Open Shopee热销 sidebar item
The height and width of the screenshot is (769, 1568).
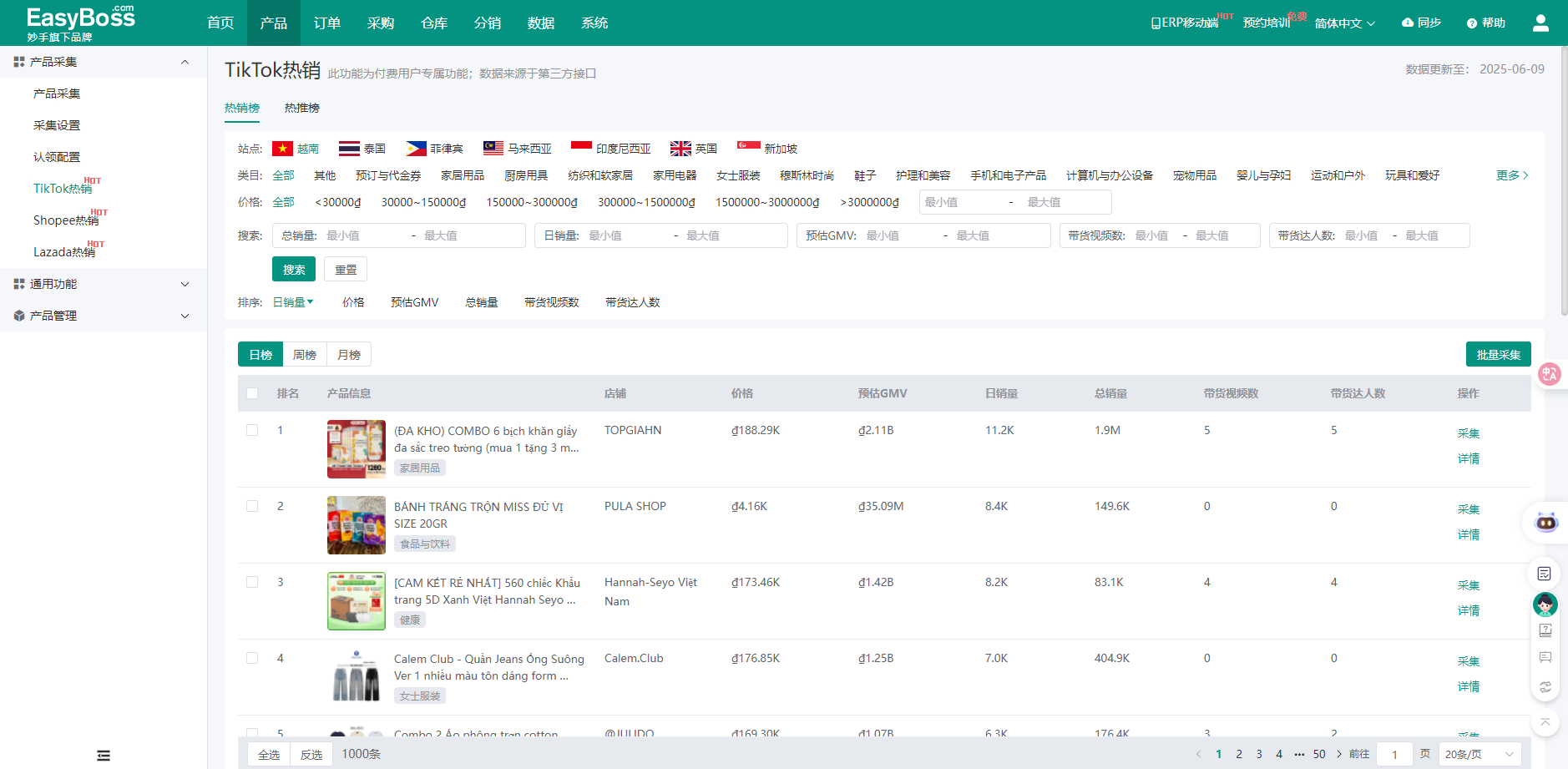click(66, 220)
